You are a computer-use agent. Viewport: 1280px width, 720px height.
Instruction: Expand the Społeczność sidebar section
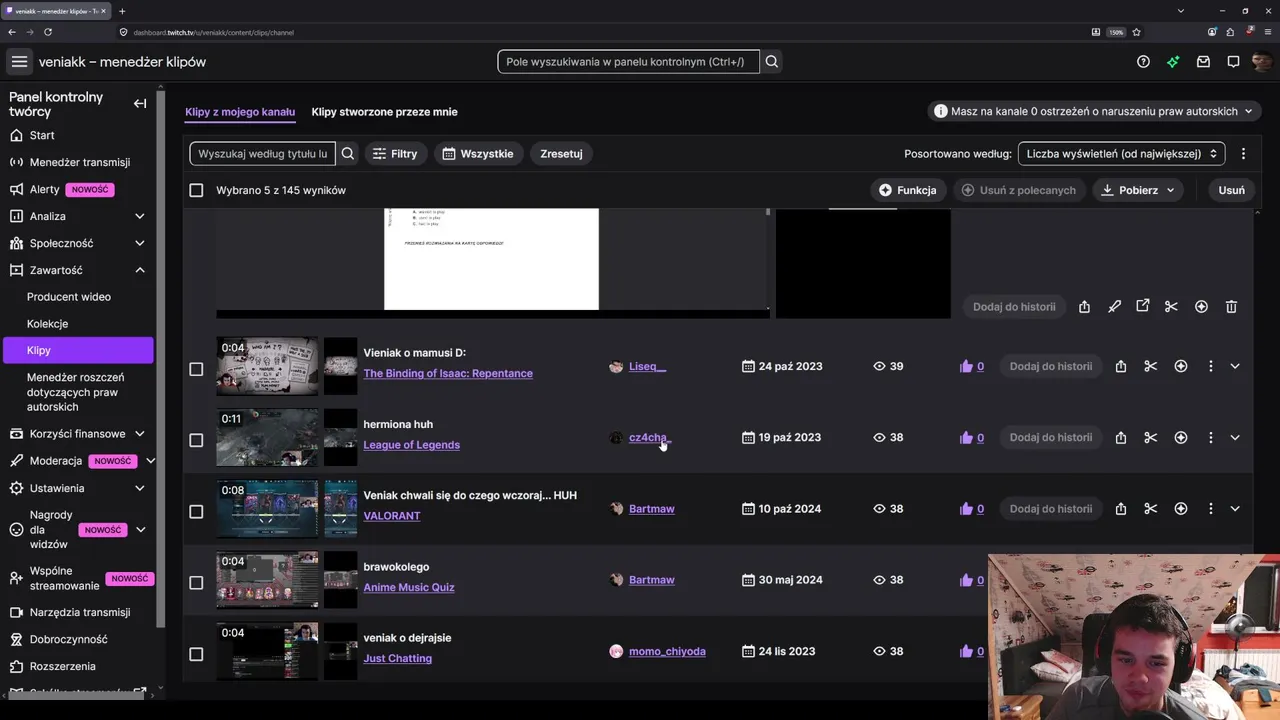pyautogui.click(x=140, y=243)
